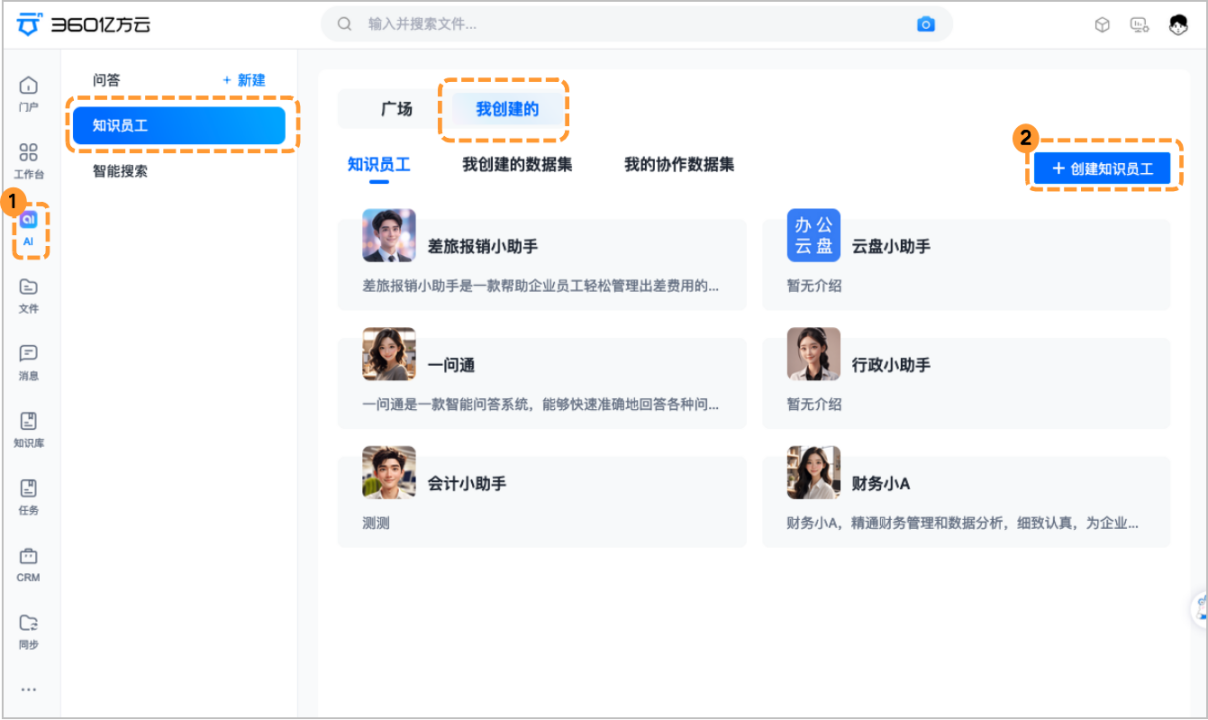Click the camera image-search icon in search bar

[926, 24]
